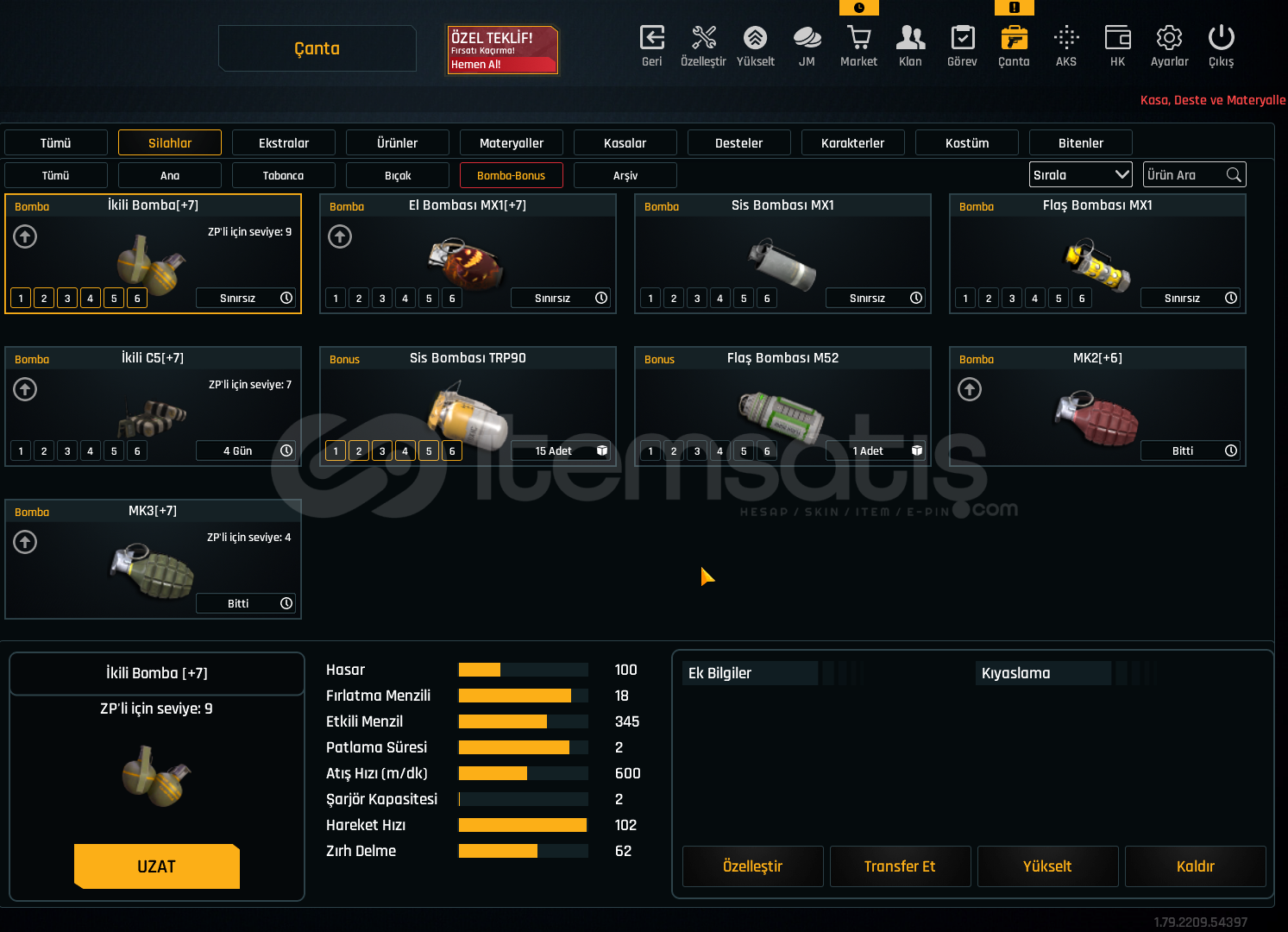Expand the Sırala sort dropdown
Viewport: 1288px width, 932px height.
pyautogui.click(x=1081, y=175)
